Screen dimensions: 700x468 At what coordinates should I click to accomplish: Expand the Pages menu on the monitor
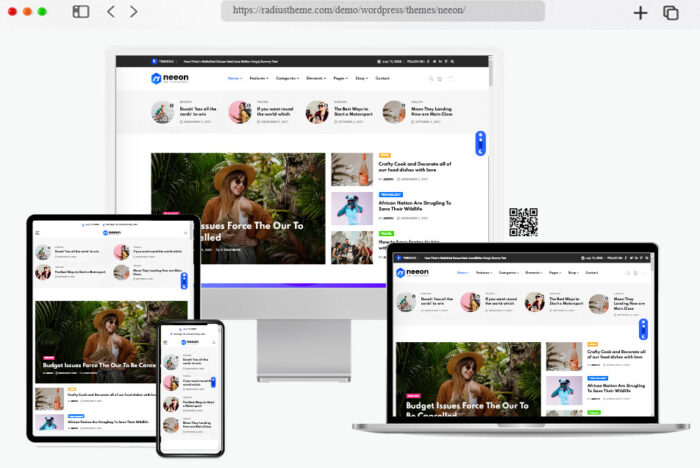pos(341,78)
